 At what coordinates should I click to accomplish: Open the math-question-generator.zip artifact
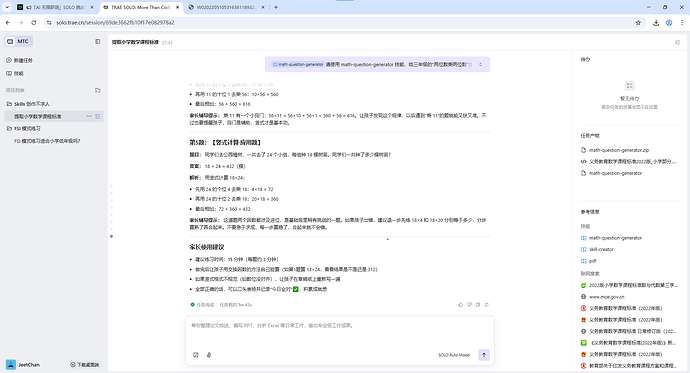coord(619,150)
